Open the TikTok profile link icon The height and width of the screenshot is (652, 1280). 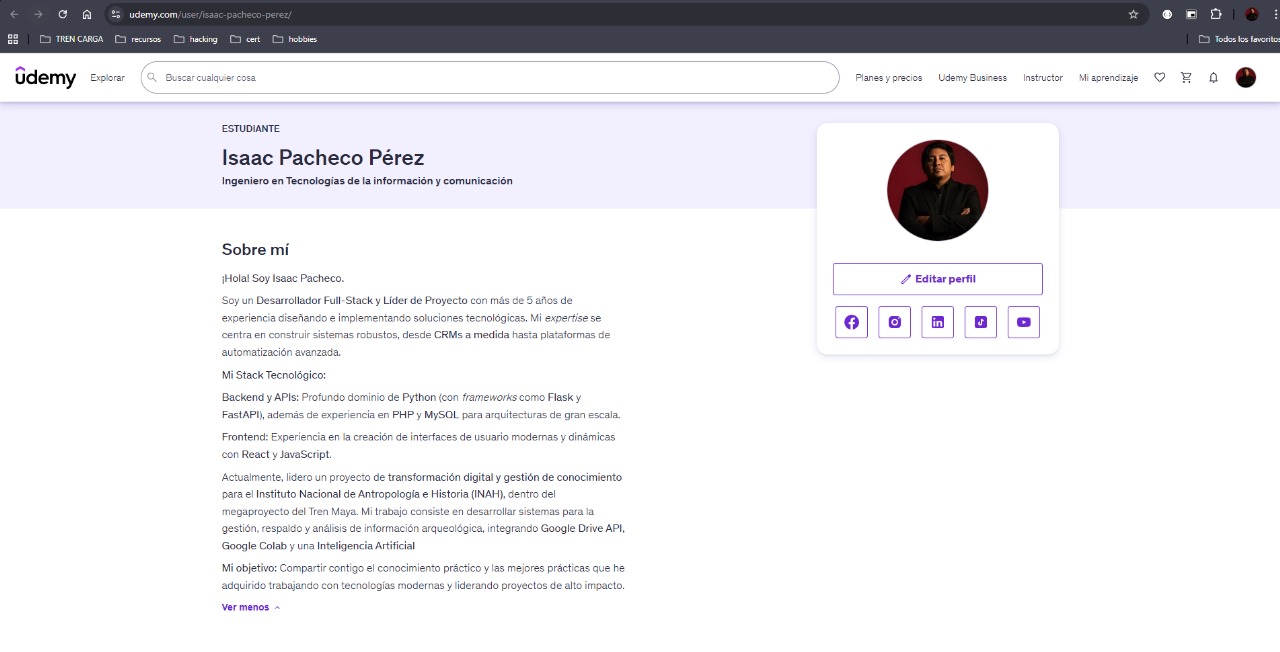[980, 322]
